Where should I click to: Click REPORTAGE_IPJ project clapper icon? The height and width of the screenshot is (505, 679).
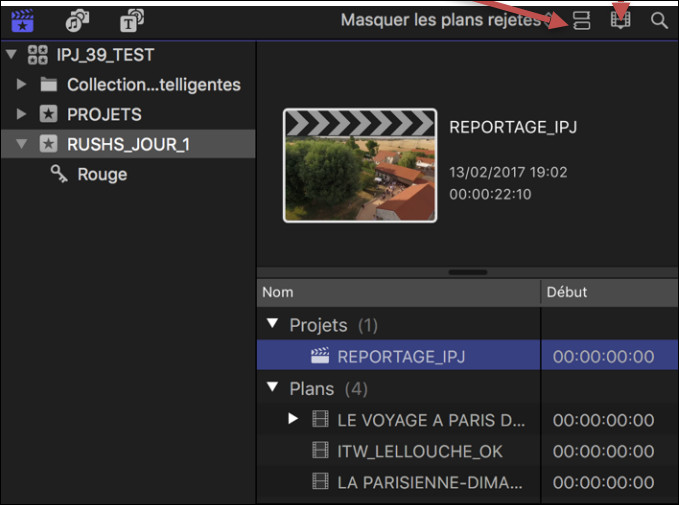click(x=320, y=356)
